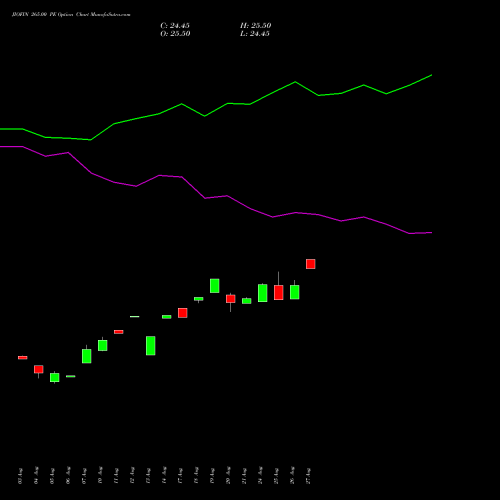Click the tall green candle for 13 Aug
The height and width of the screenshot is (500, 500).
pyautogui.click(x=151, y=346)
